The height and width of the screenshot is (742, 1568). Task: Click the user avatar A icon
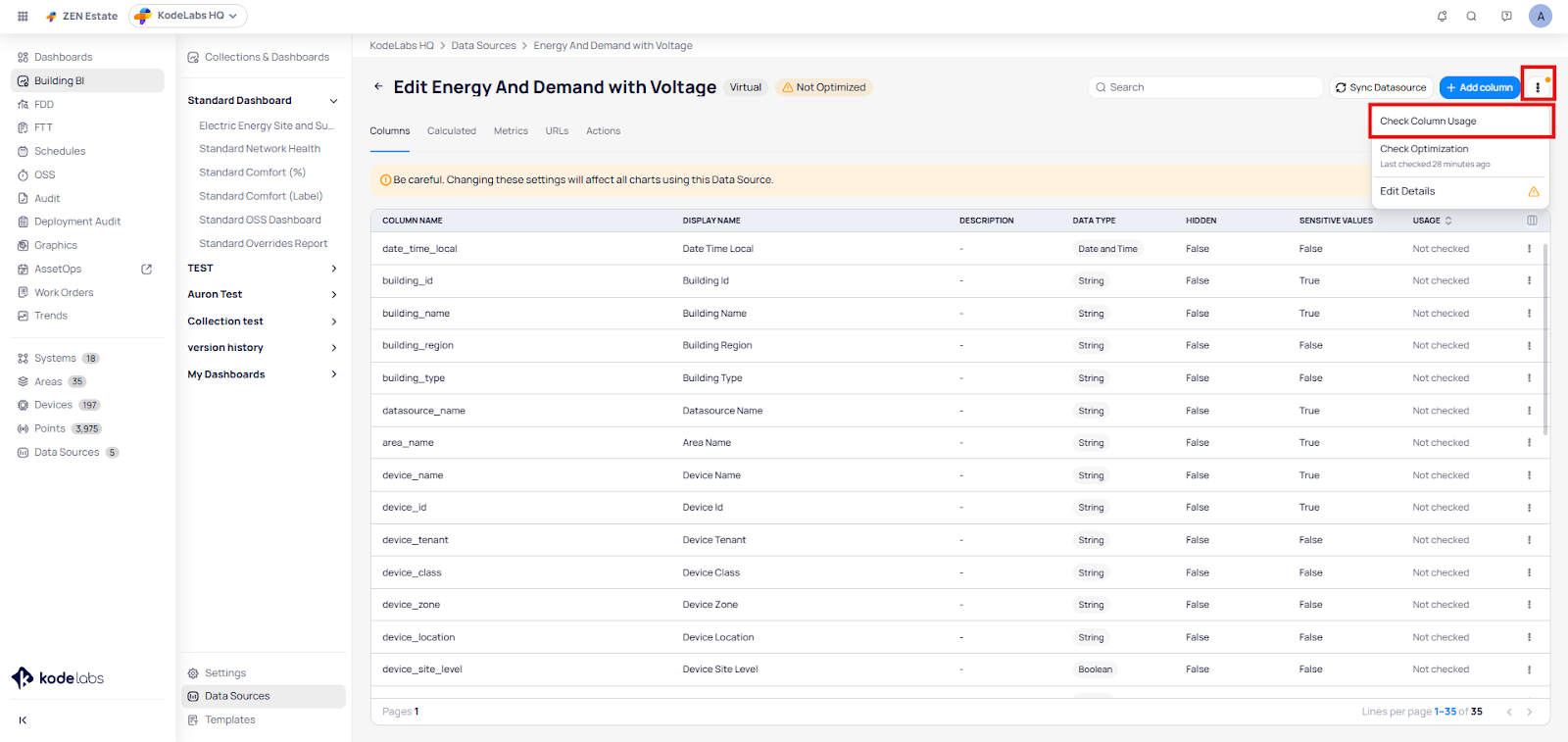1541,16
